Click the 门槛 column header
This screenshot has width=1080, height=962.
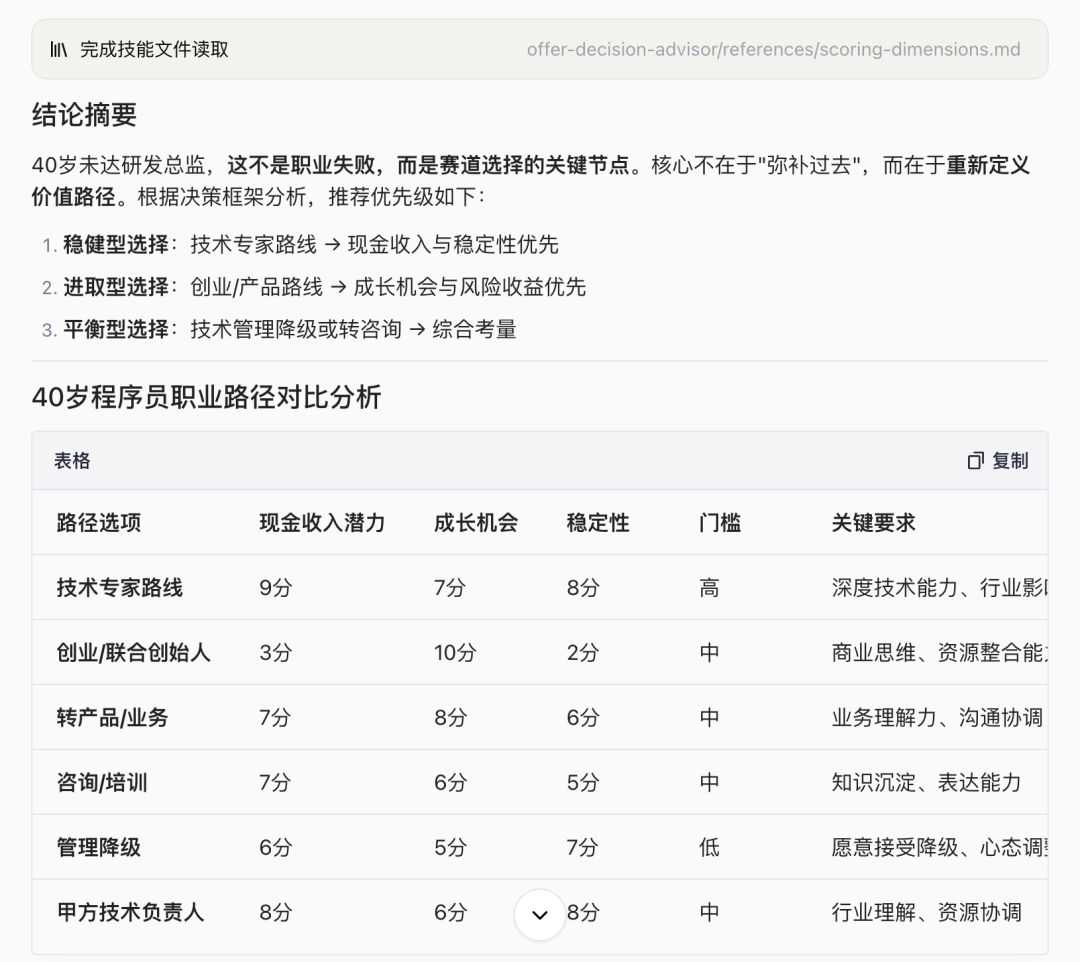(x=720, y=523)
